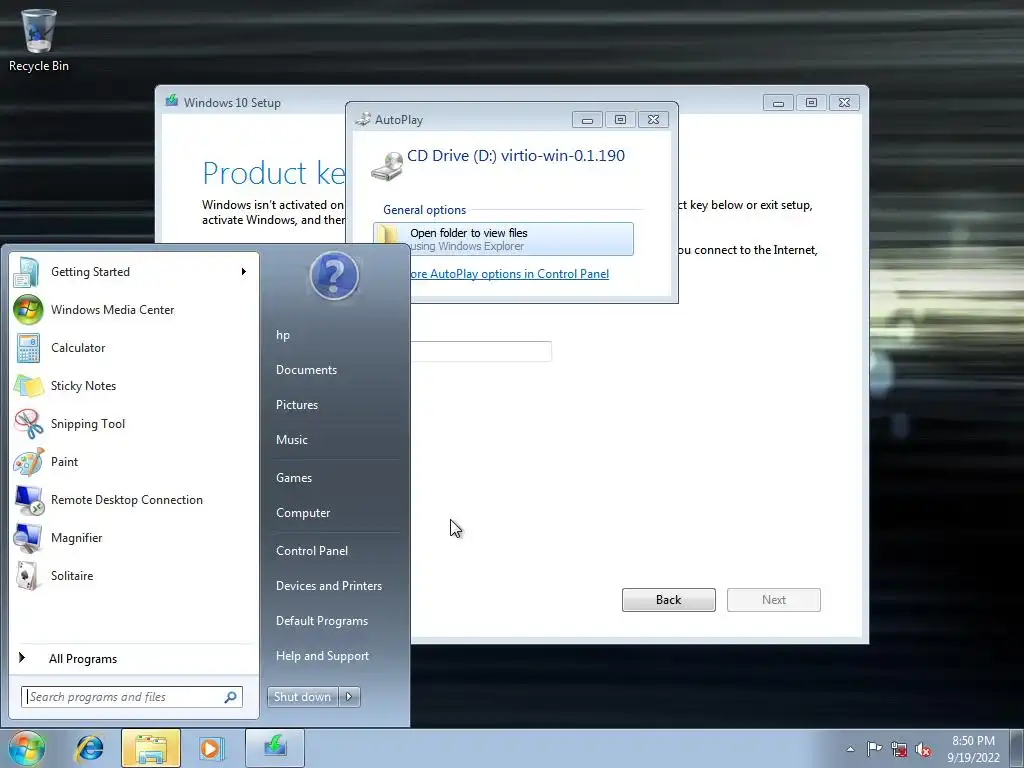This screenshot has height=768, width=1024.
Task: Click the clock and date in taskbar
Action: [973, 749]
